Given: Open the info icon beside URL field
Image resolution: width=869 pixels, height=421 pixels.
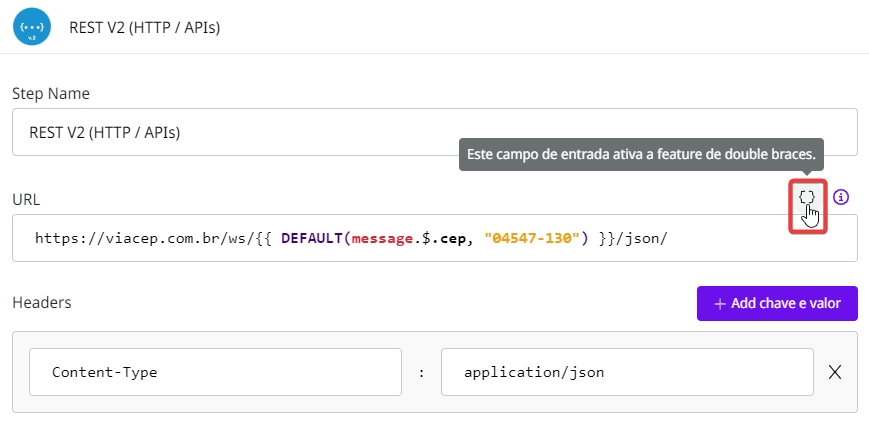Looking at the screenshot, I should (841, 197).
